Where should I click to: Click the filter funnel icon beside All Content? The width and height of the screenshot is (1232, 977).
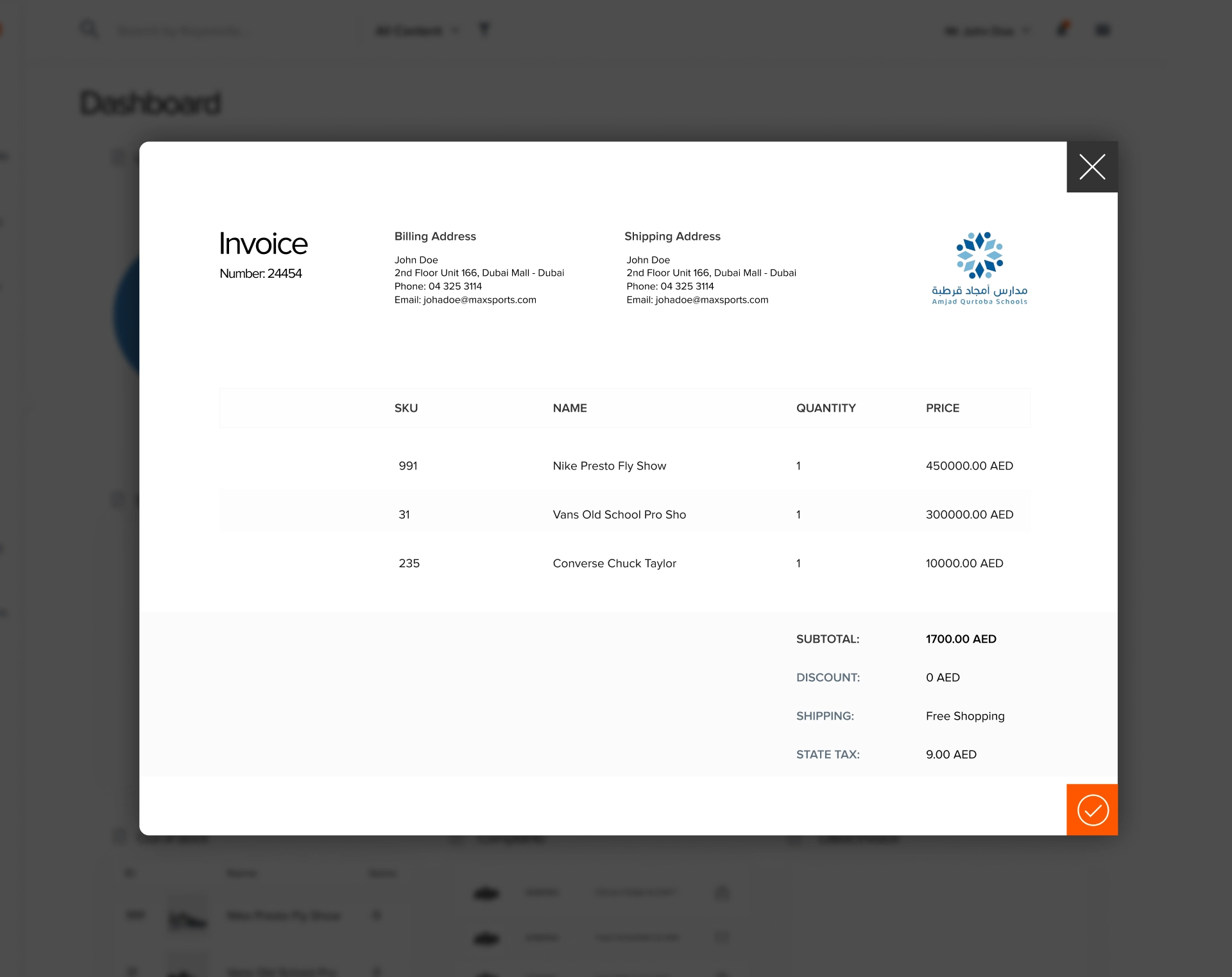click(x=484, y=30)
